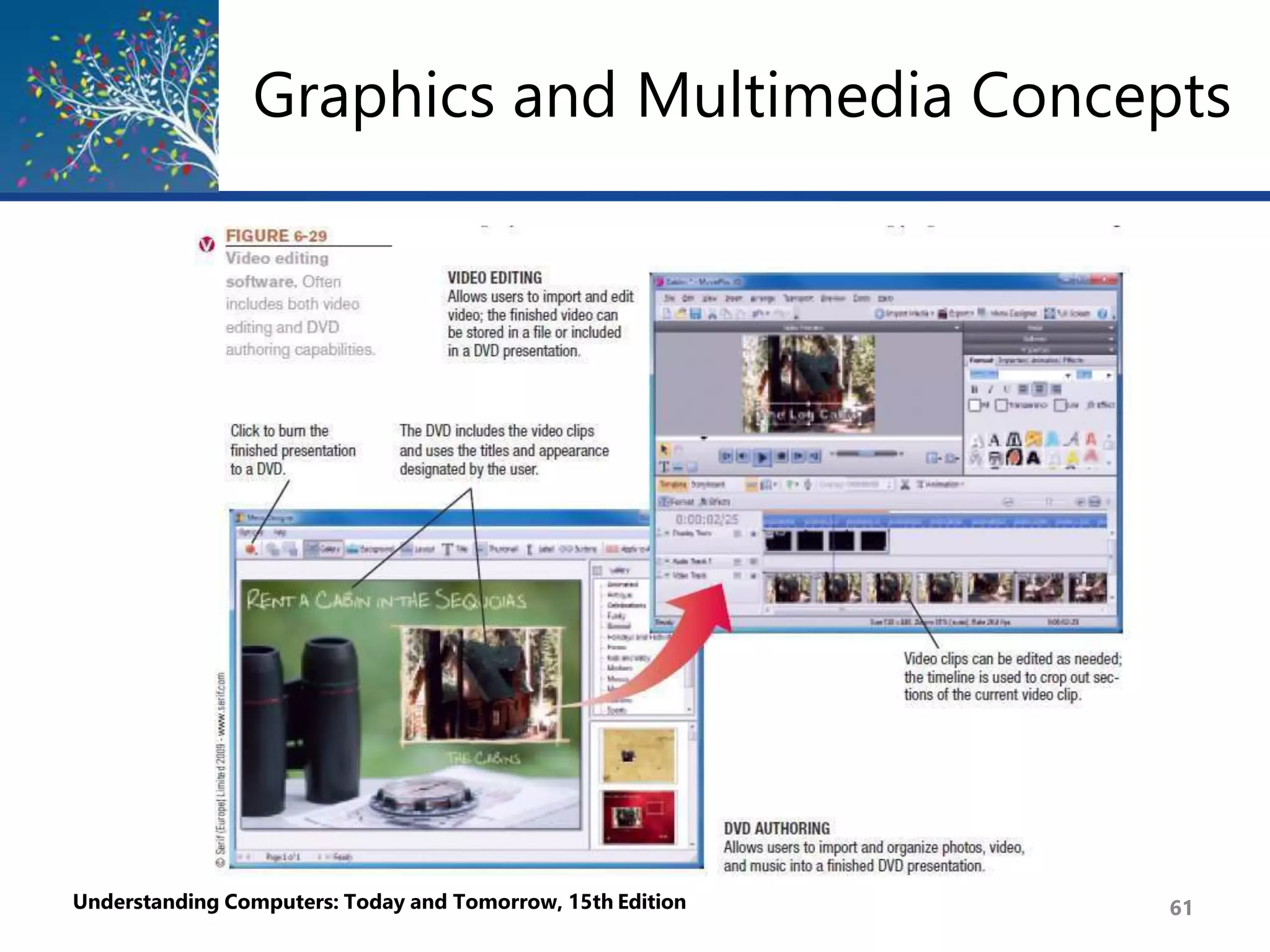
Task: Click the step-back button left of play
Action: [x=743, y=457]
